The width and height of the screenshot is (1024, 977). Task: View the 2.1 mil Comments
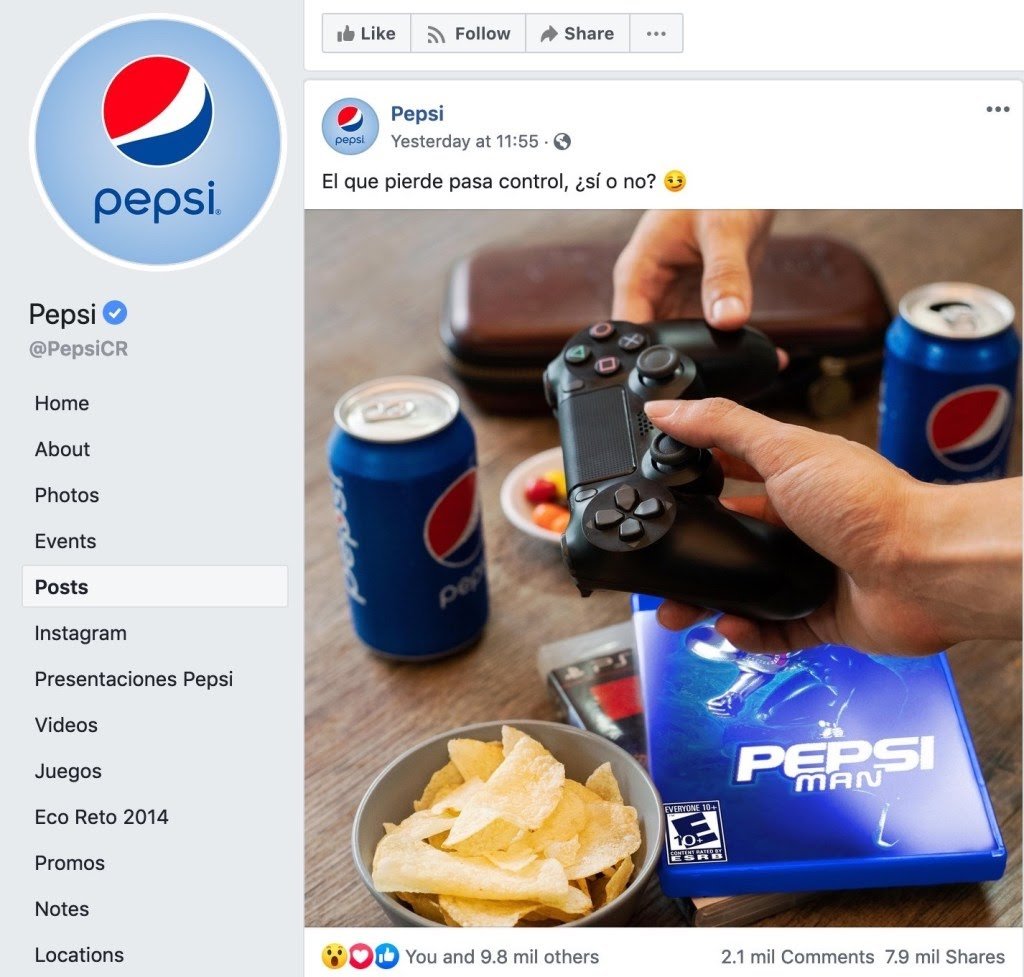pyautogui.click(x=797, y=957)
